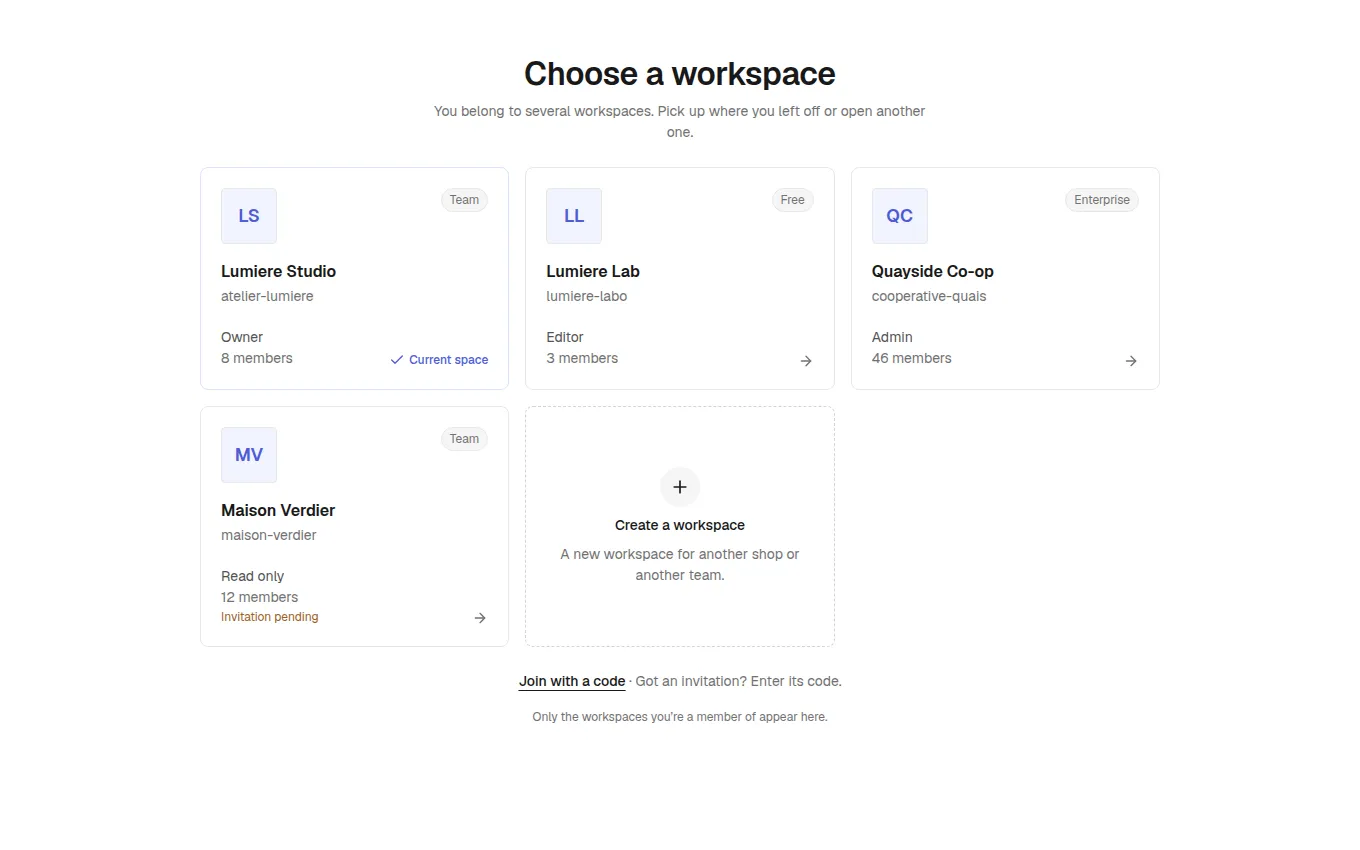Select the Quayside Co-op workspace title
This screenshot has width=1360, height=850.
pos(933,271)
